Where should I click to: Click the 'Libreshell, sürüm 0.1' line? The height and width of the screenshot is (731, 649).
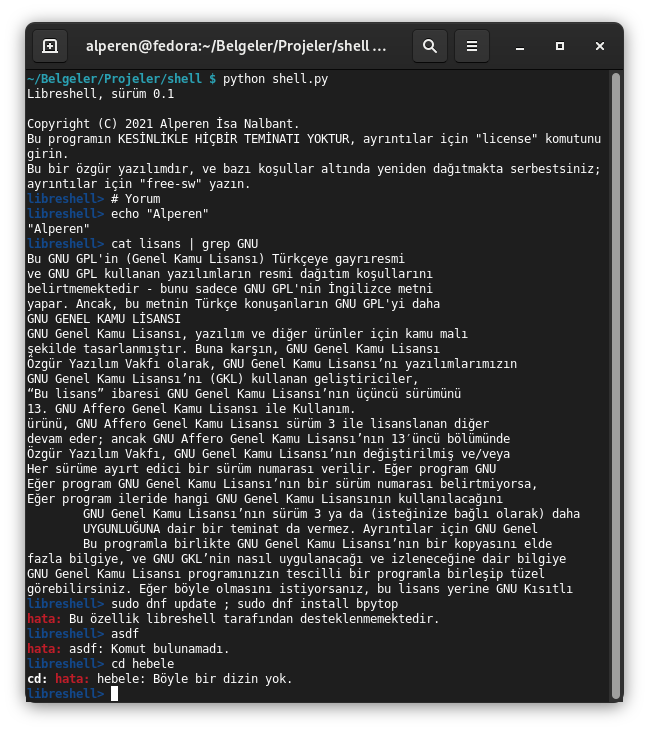tap(101, 94)
